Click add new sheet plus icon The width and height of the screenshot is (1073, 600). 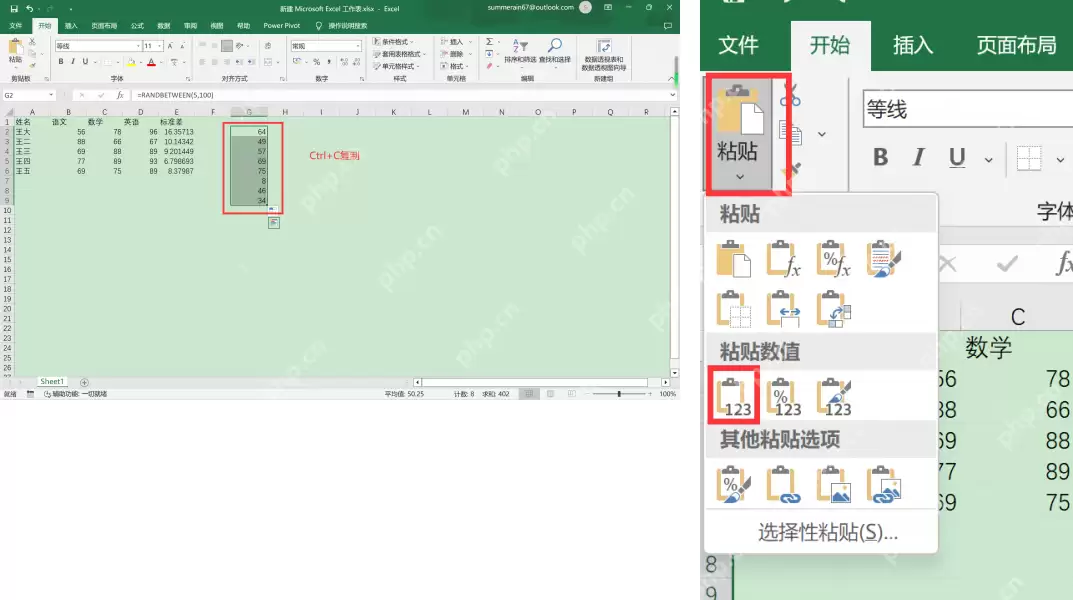click(x=84, y=382)
